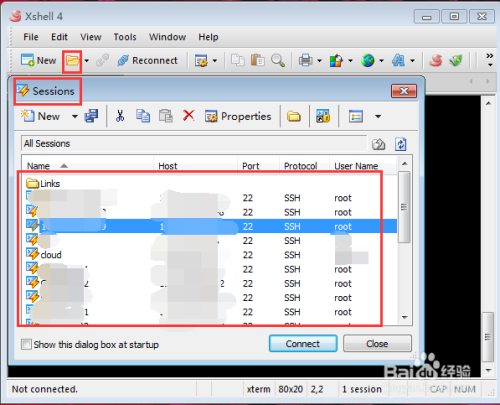The width and height of the screenshot is (500, 405).
Task: Sort by the Protocol column header
Action: pos(304,165)
